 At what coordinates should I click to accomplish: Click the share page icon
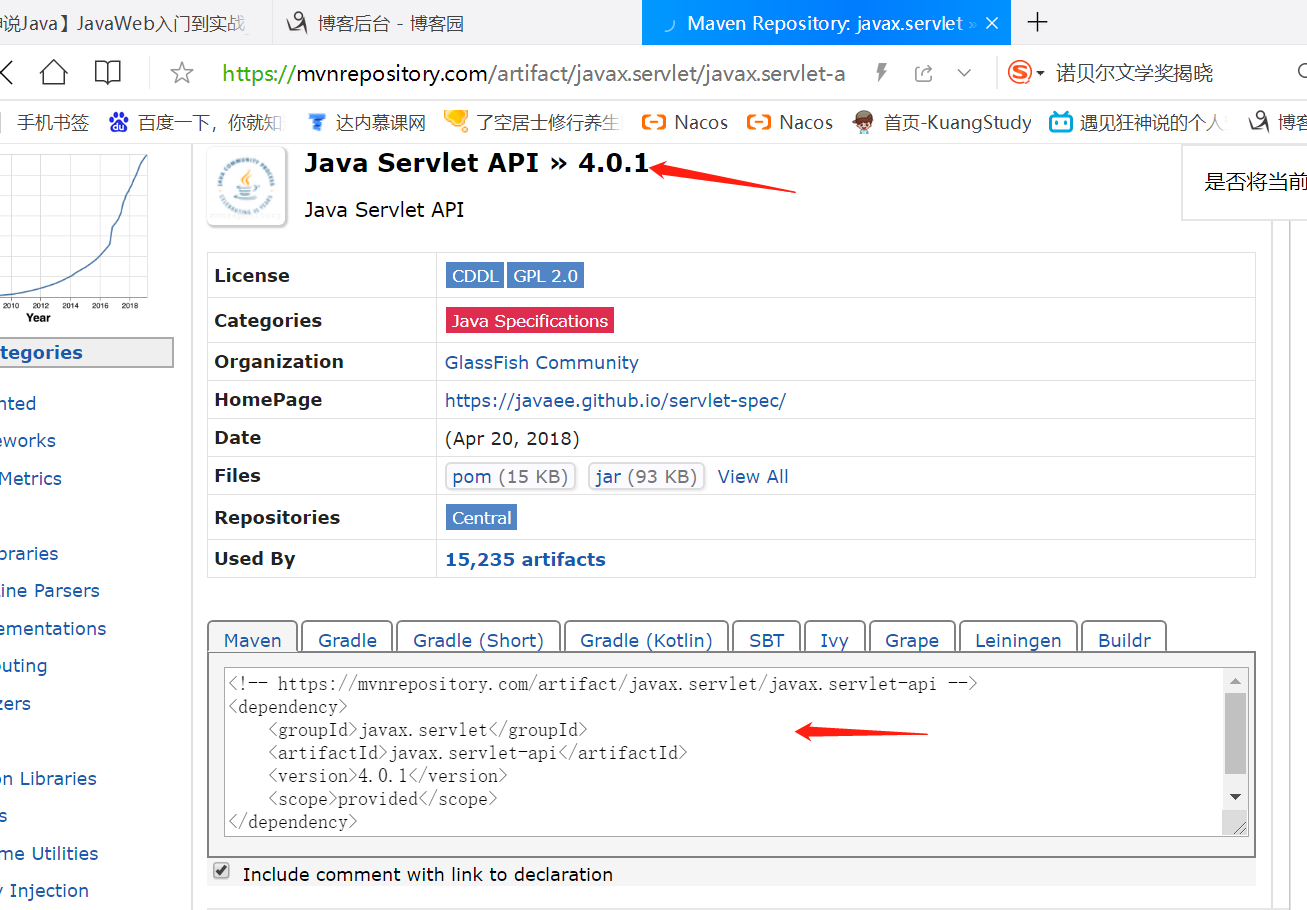pos(924,73)
